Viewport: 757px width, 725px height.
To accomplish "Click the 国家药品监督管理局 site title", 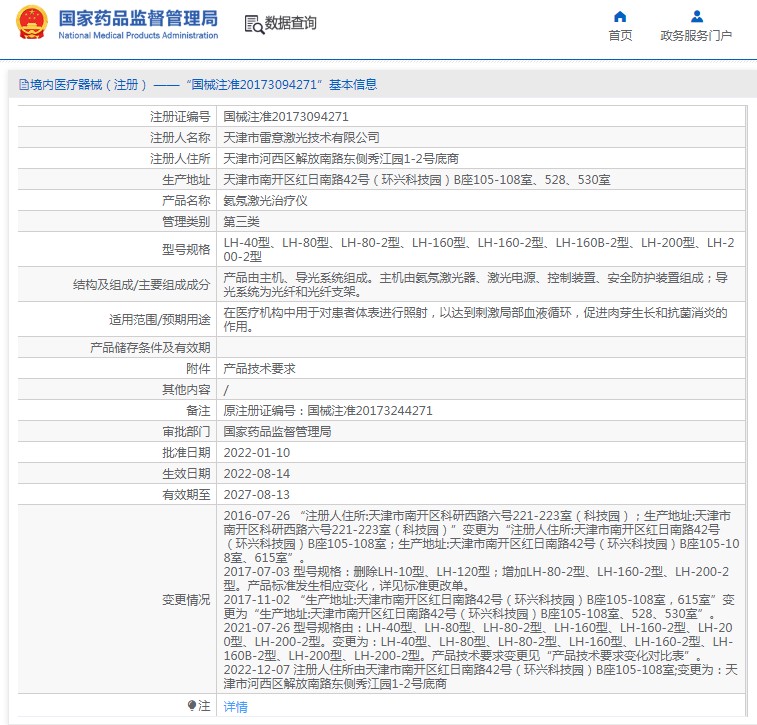I will click(138, 18).
